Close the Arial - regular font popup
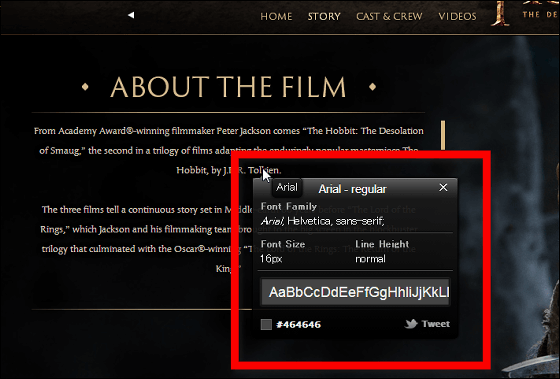Viewport: 560px width, 379px height. pyautogui.click(x=443, y=188)
